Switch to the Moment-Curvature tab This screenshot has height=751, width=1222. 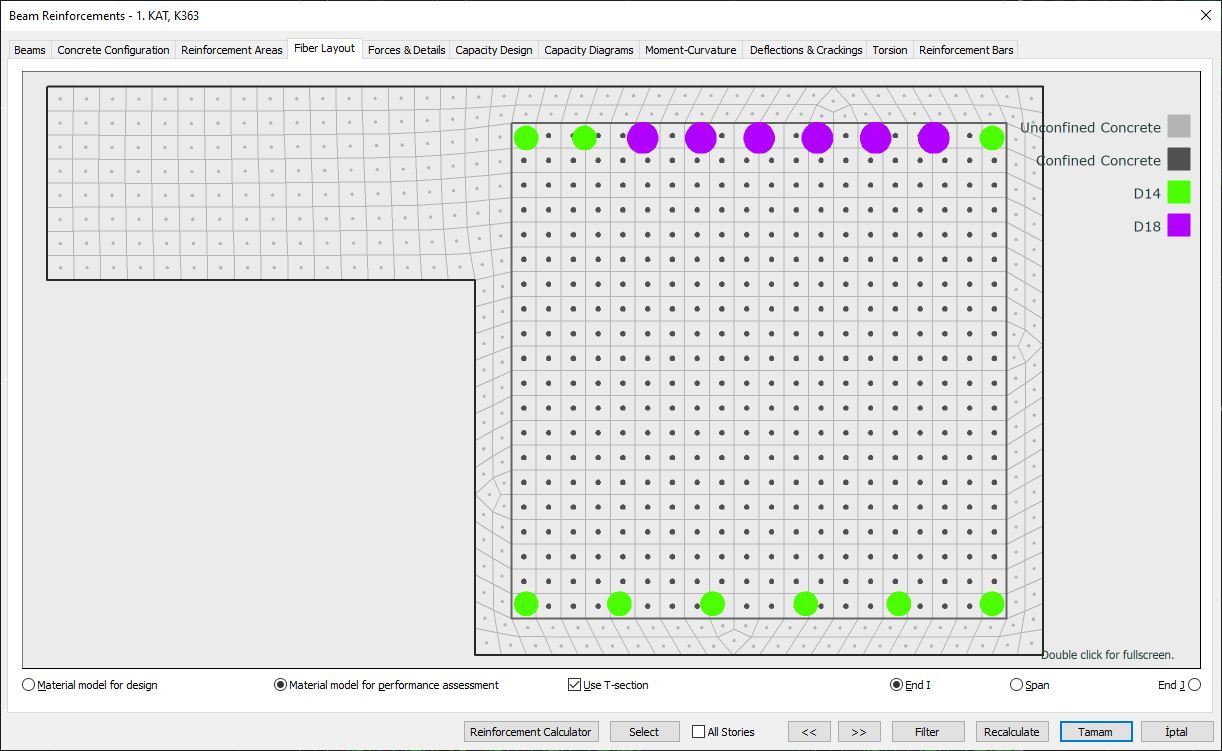pyautogui.click(x=690, y=49)
